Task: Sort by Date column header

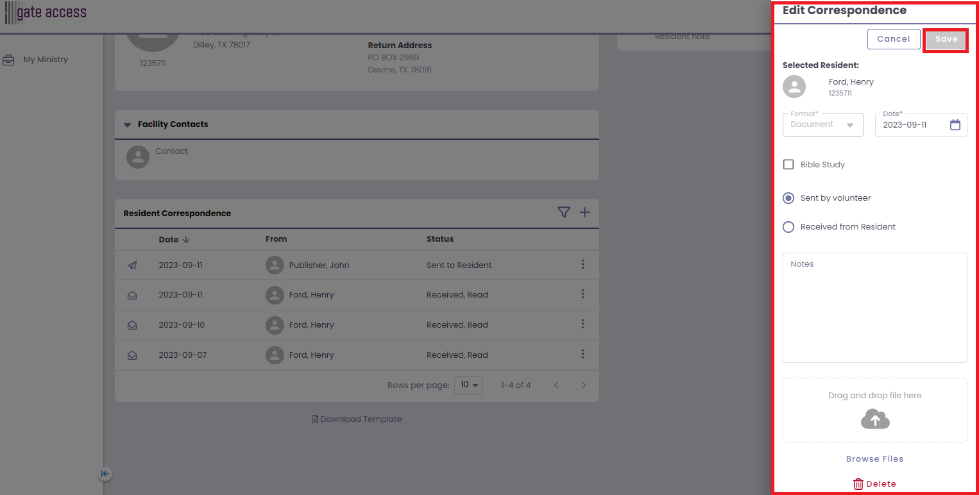Action: (174, 240)
